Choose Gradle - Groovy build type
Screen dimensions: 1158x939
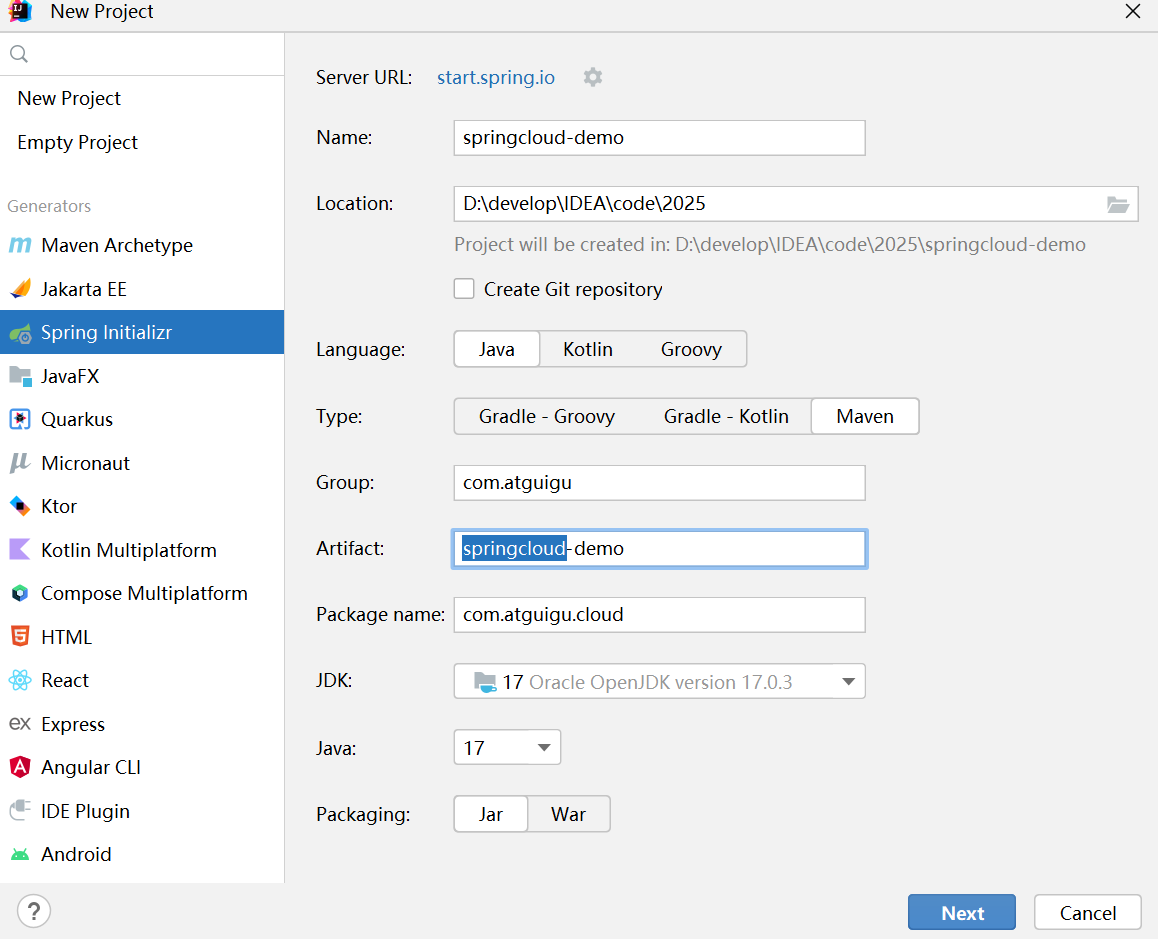pos(547,416)
